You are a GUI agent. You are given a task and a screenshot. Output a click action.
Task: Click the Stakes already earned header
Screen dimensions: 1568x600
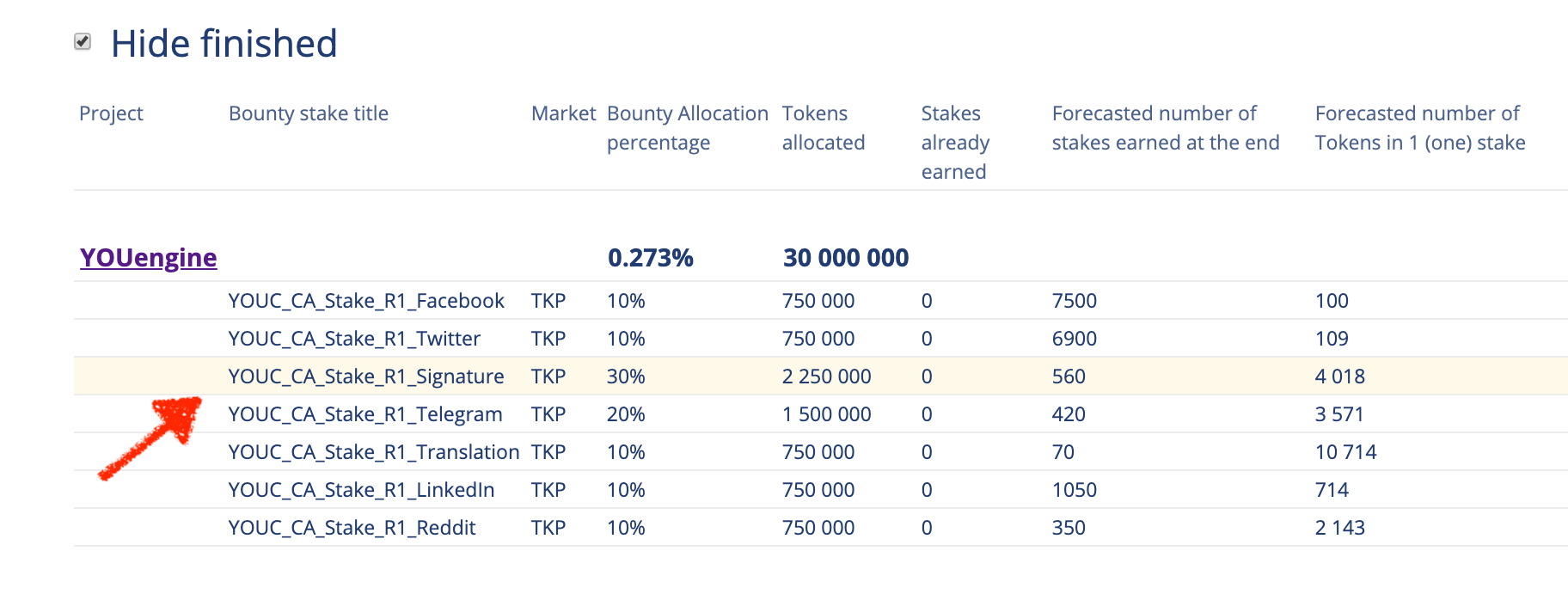[954, 143]
